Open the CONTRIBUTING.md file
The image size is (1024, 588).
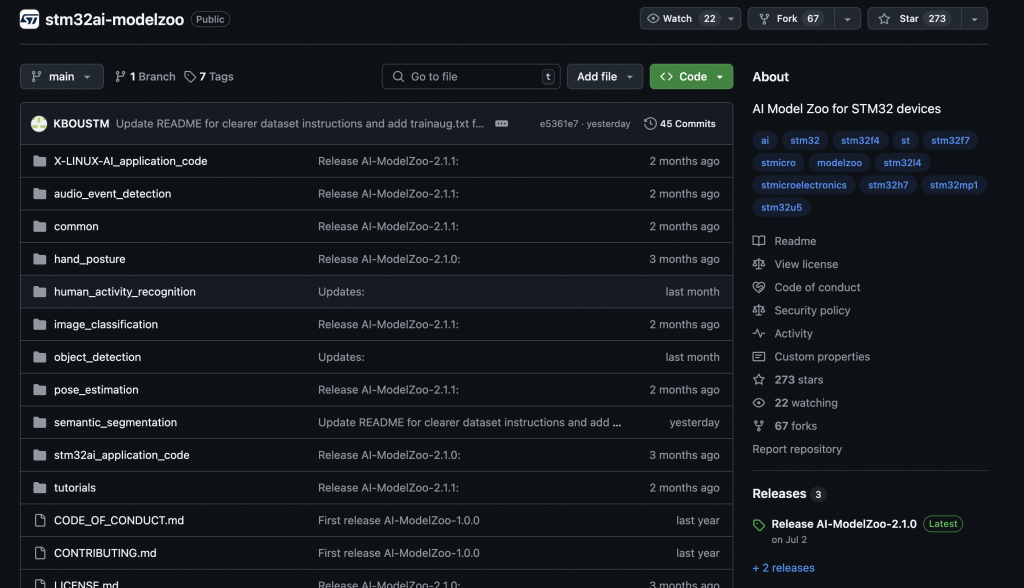click(105, 553)
